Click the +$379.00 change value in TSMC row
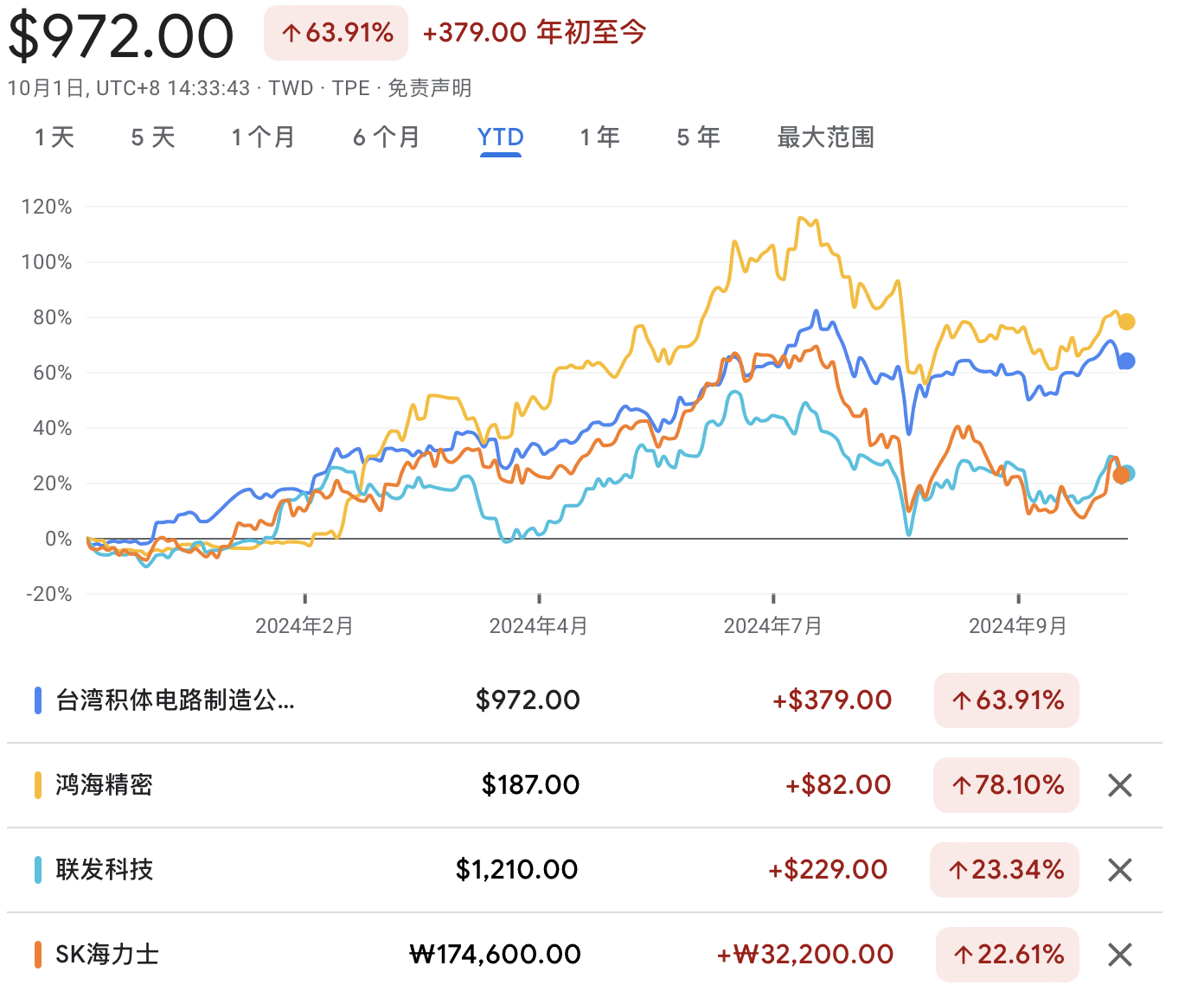 [x=832, y=700]
